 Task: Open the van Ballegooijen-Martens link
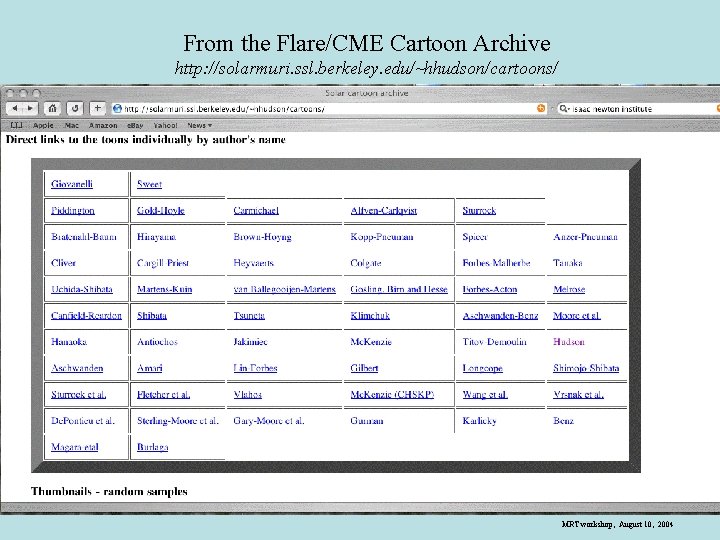pos(285,289)
